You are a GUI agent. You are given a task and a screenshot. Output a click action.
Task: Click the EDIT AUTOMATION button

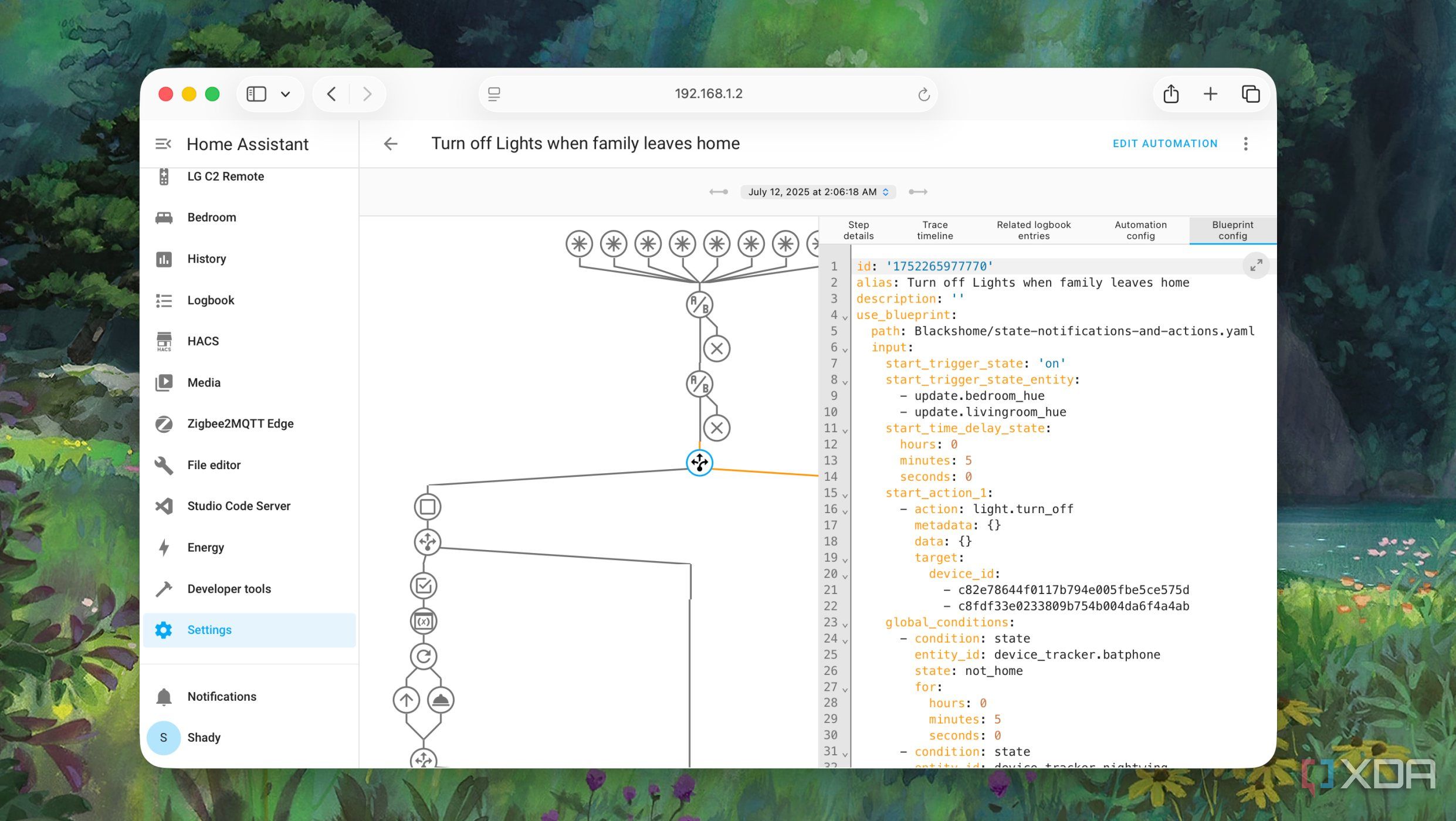point(1165,144)
